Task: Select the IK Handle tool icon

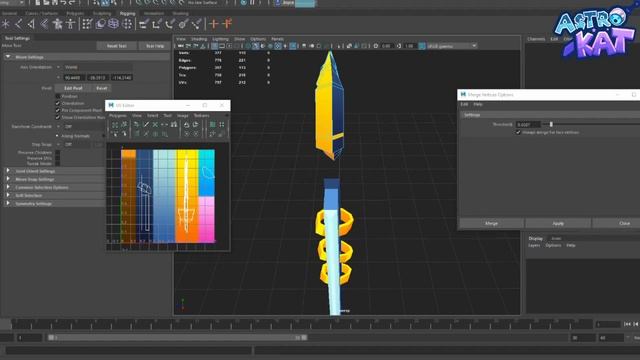Action: pyautogui.click(x=31, y=24)
